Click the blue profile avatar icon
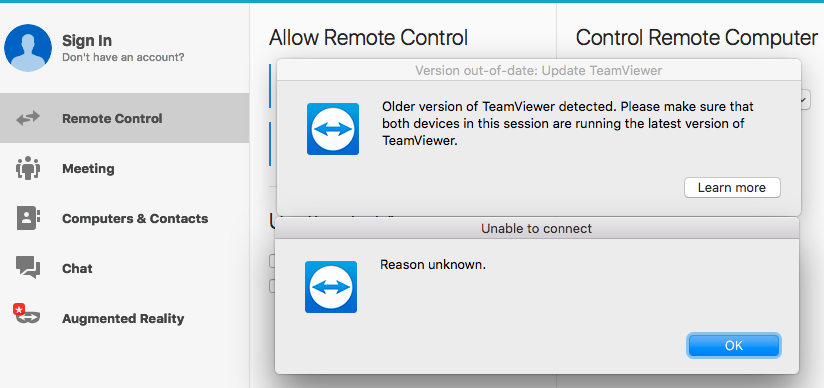Screen dimensions: 824x388 click(28, 48)
